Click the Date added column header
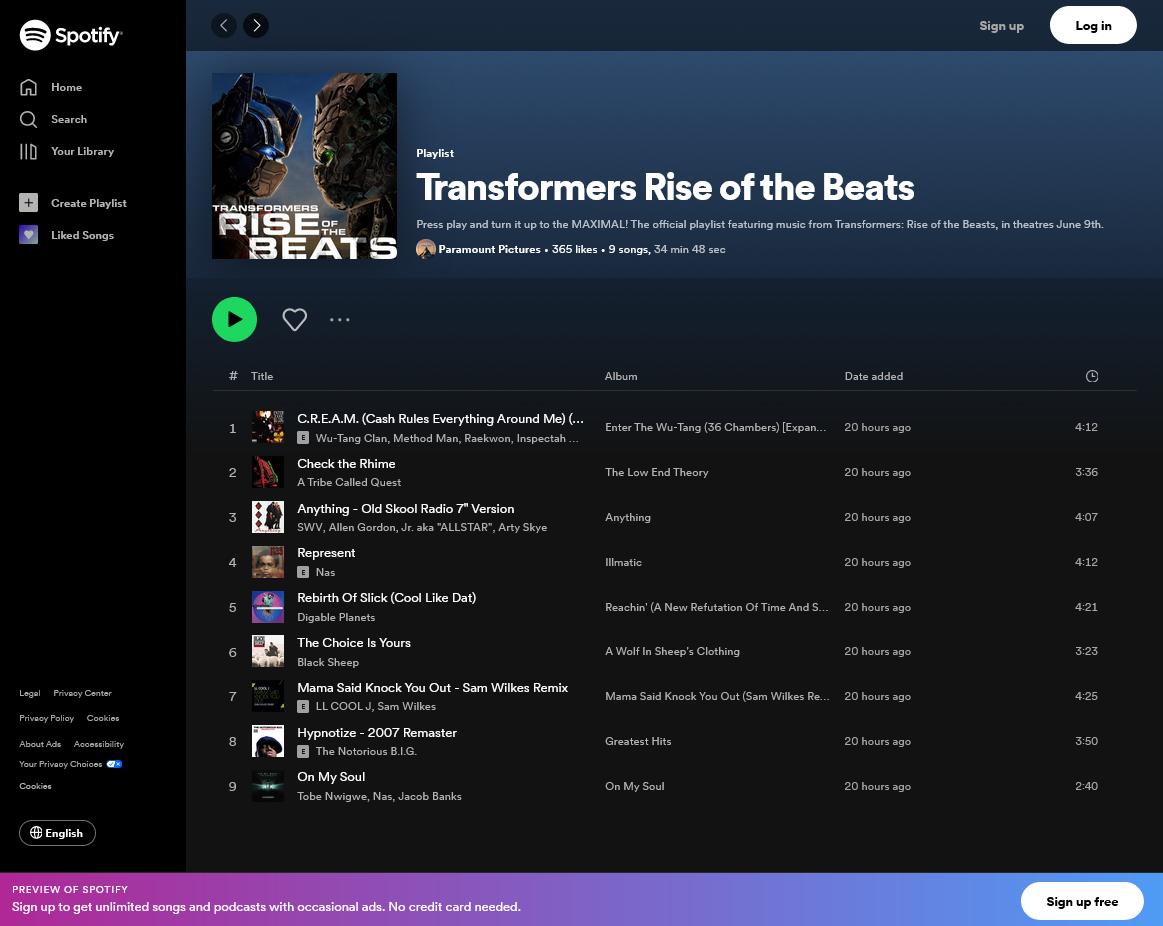The height and width of the screenshot is (926, 1163). pyautogui.click(x=874, y=376)
